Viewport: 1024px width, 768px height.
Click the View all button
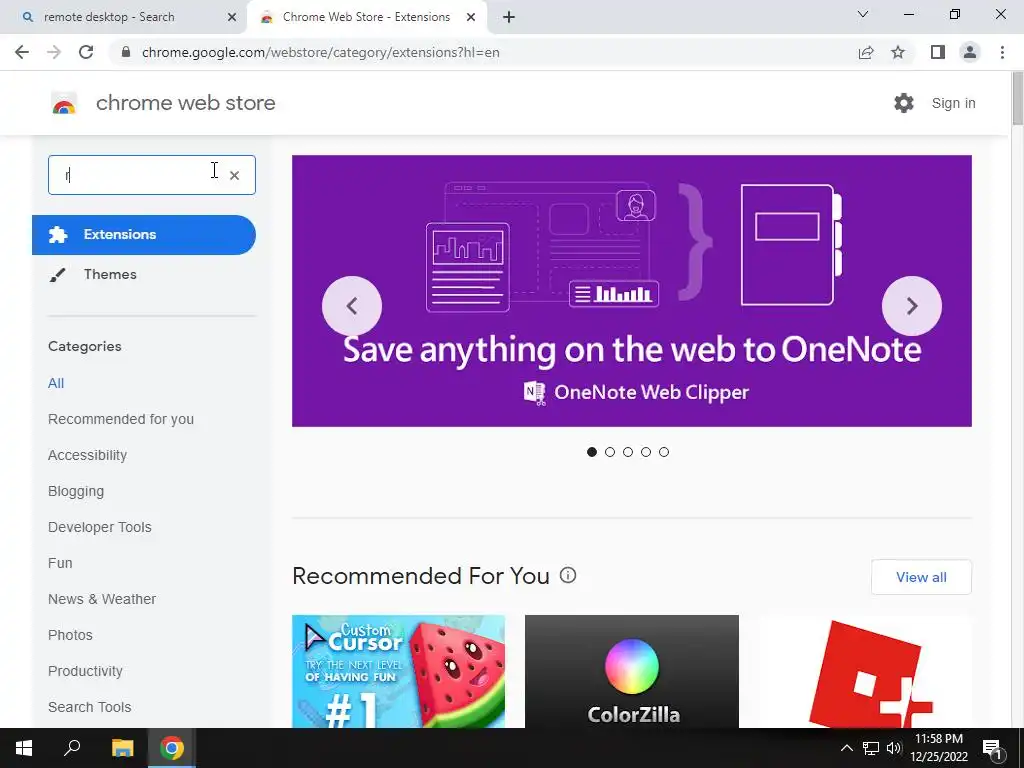pos(921,577)
